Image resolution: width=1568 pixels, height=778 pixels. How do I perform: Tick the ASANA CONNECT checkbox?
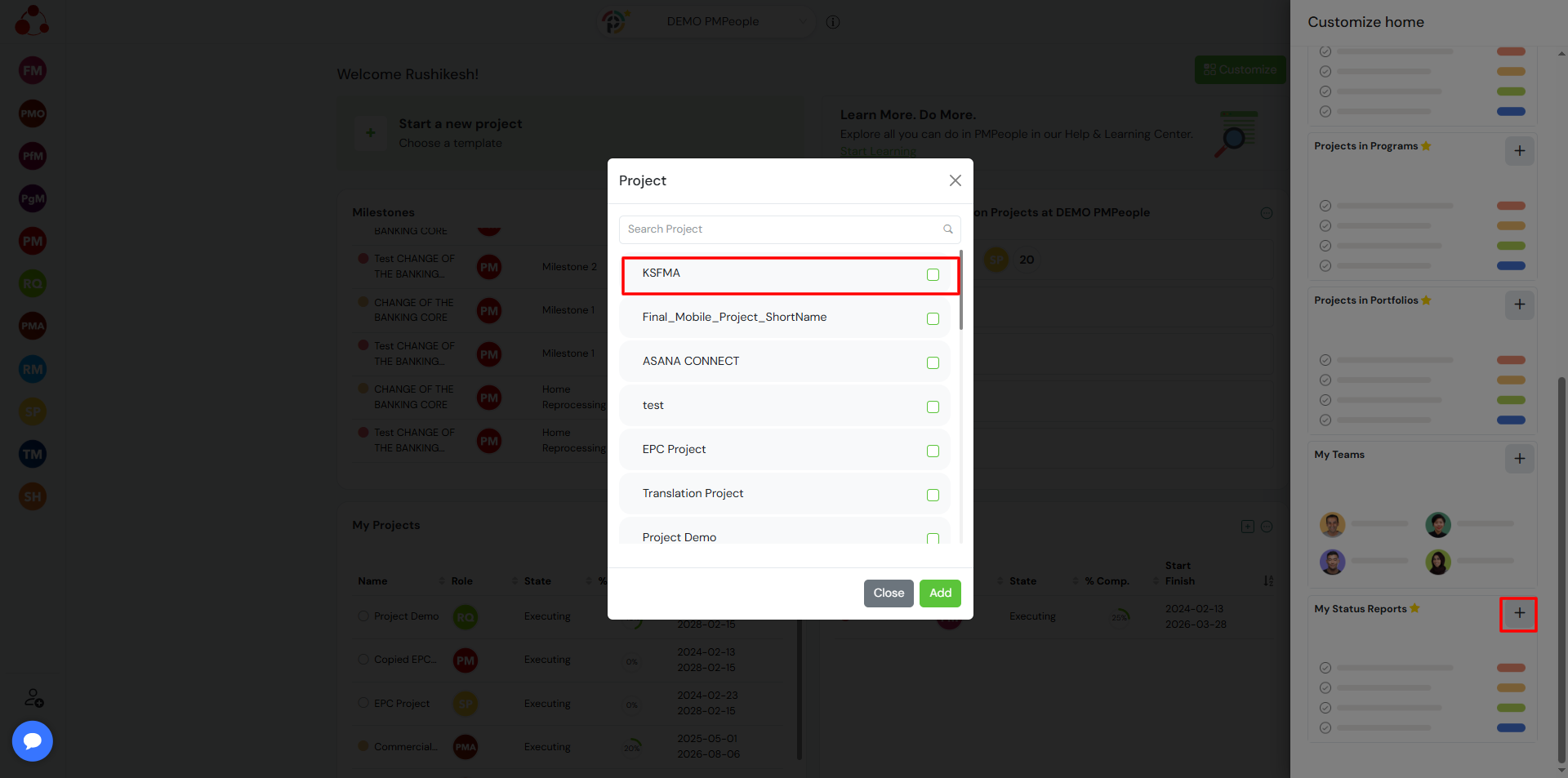(x=933, y=363)
